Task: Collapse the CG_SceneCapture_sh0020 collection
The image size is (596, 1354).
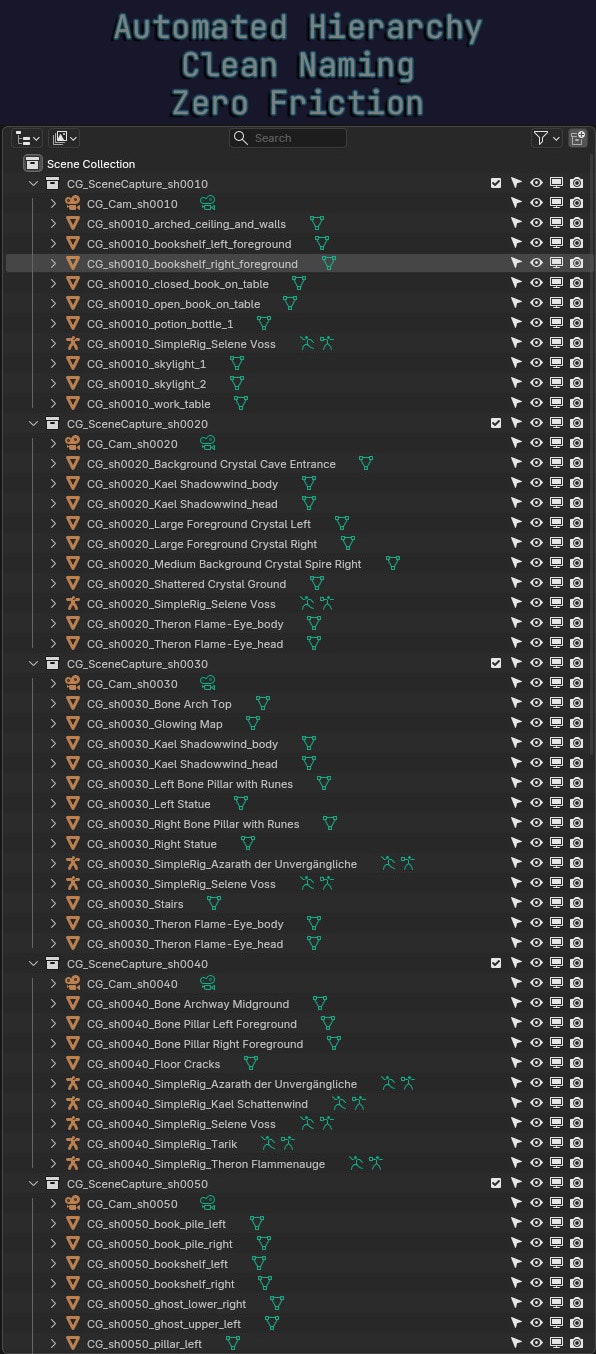Action: tap(33, 424)
